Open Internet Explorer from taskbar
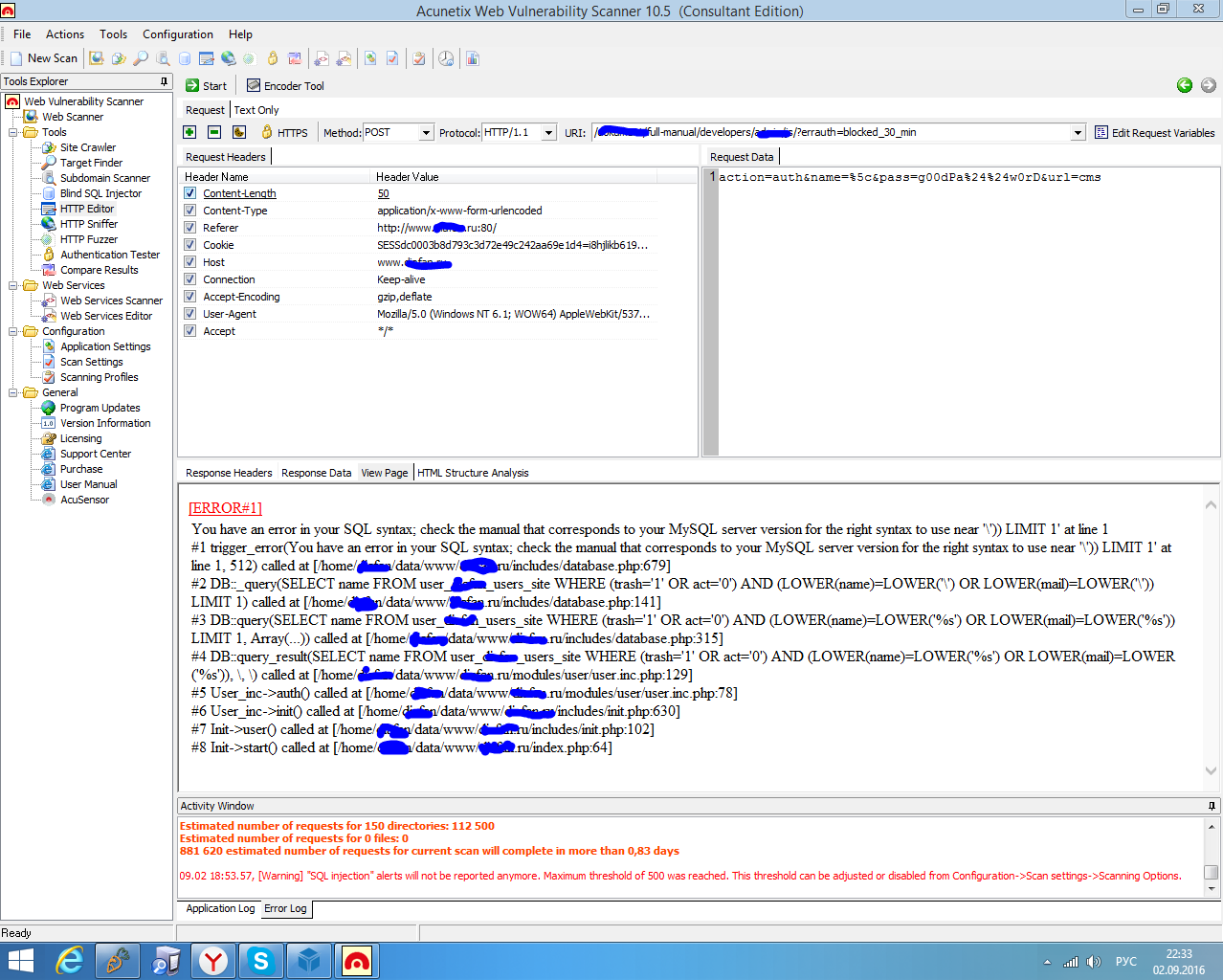This screenshot has height=980, width=1223. [x=70, y=960]
